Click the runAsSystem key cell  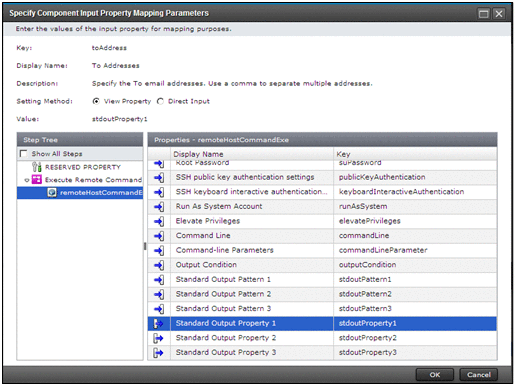click(x=415, y=206)
